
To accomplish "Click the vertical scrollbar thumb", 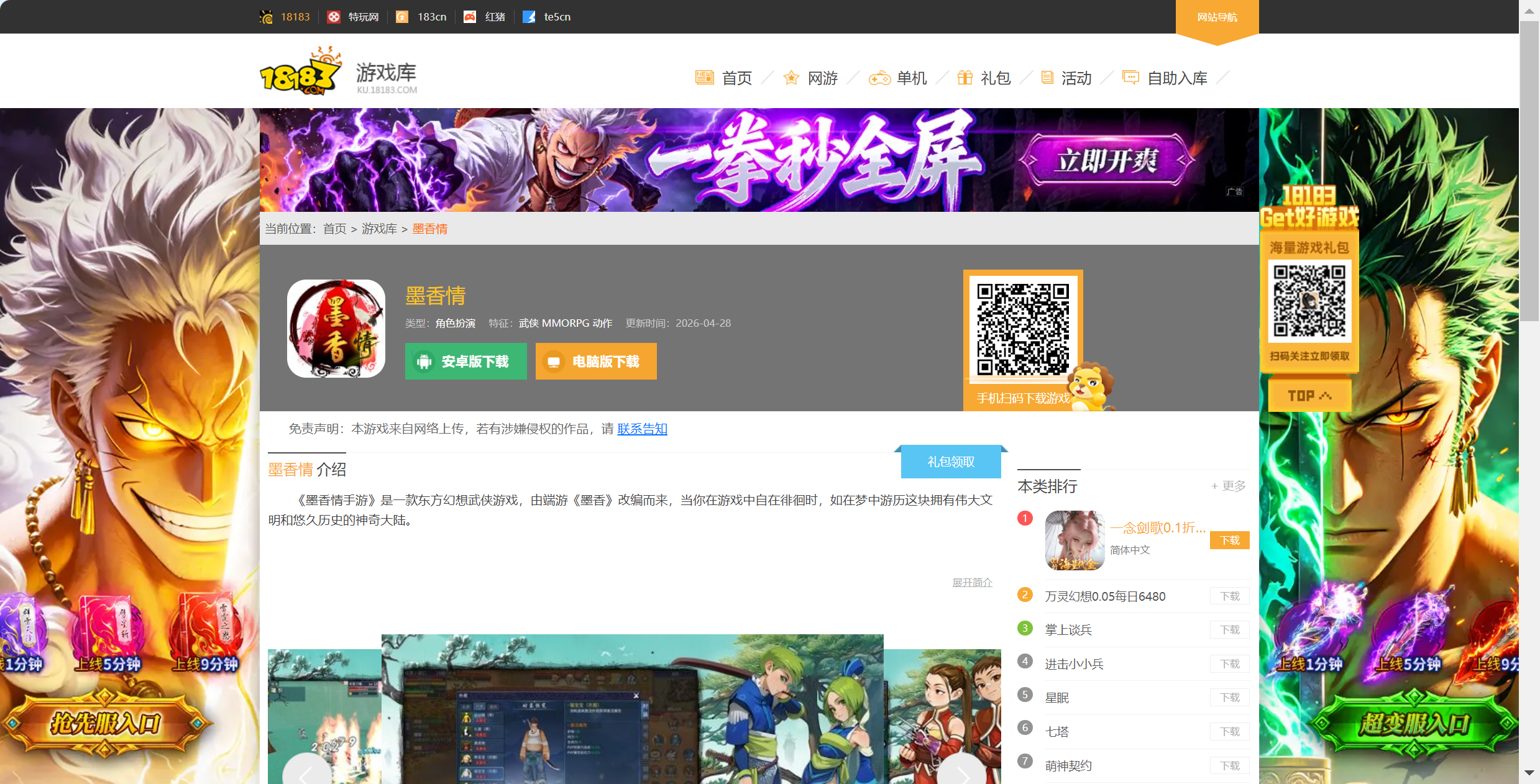I will pos(1529,171).
